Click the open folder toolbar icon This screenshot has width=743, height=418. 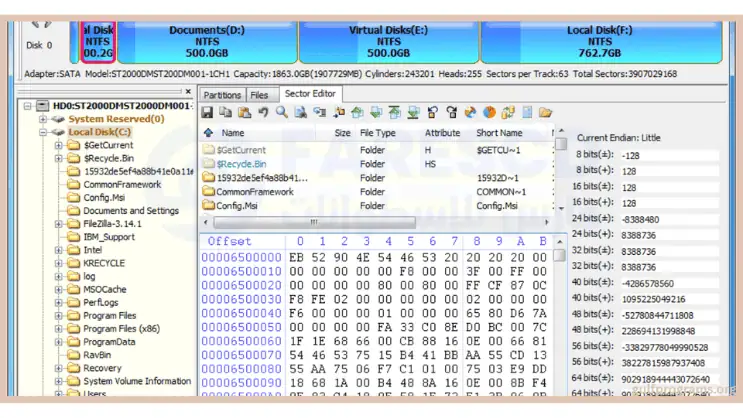click(x=545, y=112)
